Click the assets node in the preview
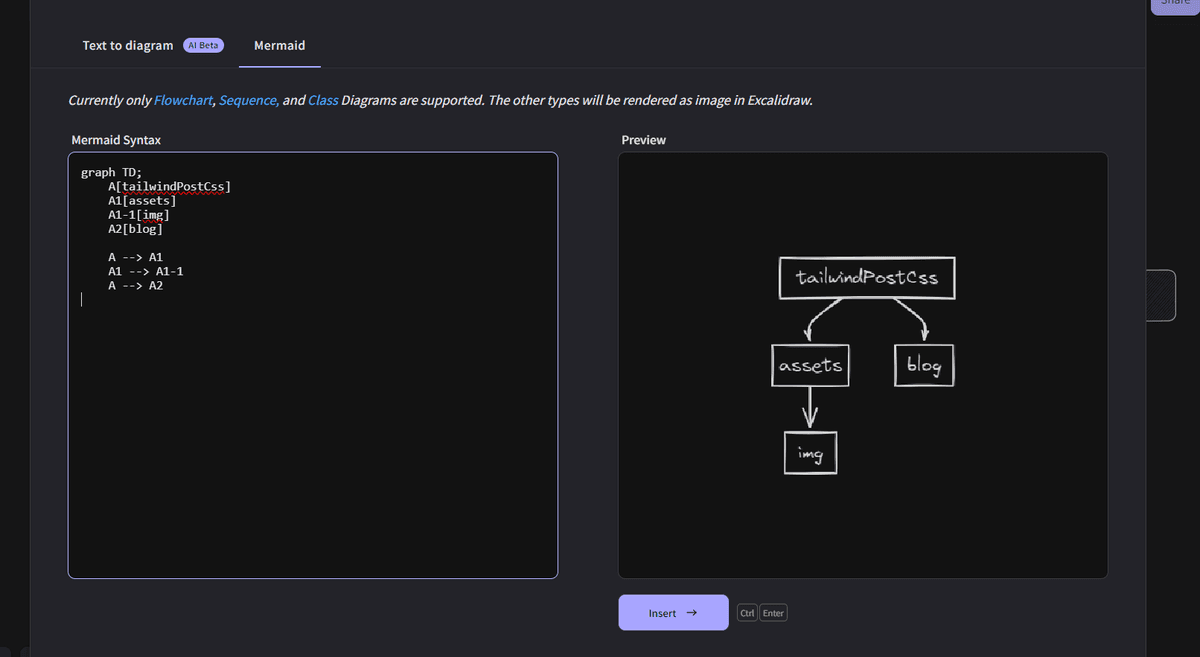Image resolution: width=1200 pixels, height=657 pixels. coord(811,366)
